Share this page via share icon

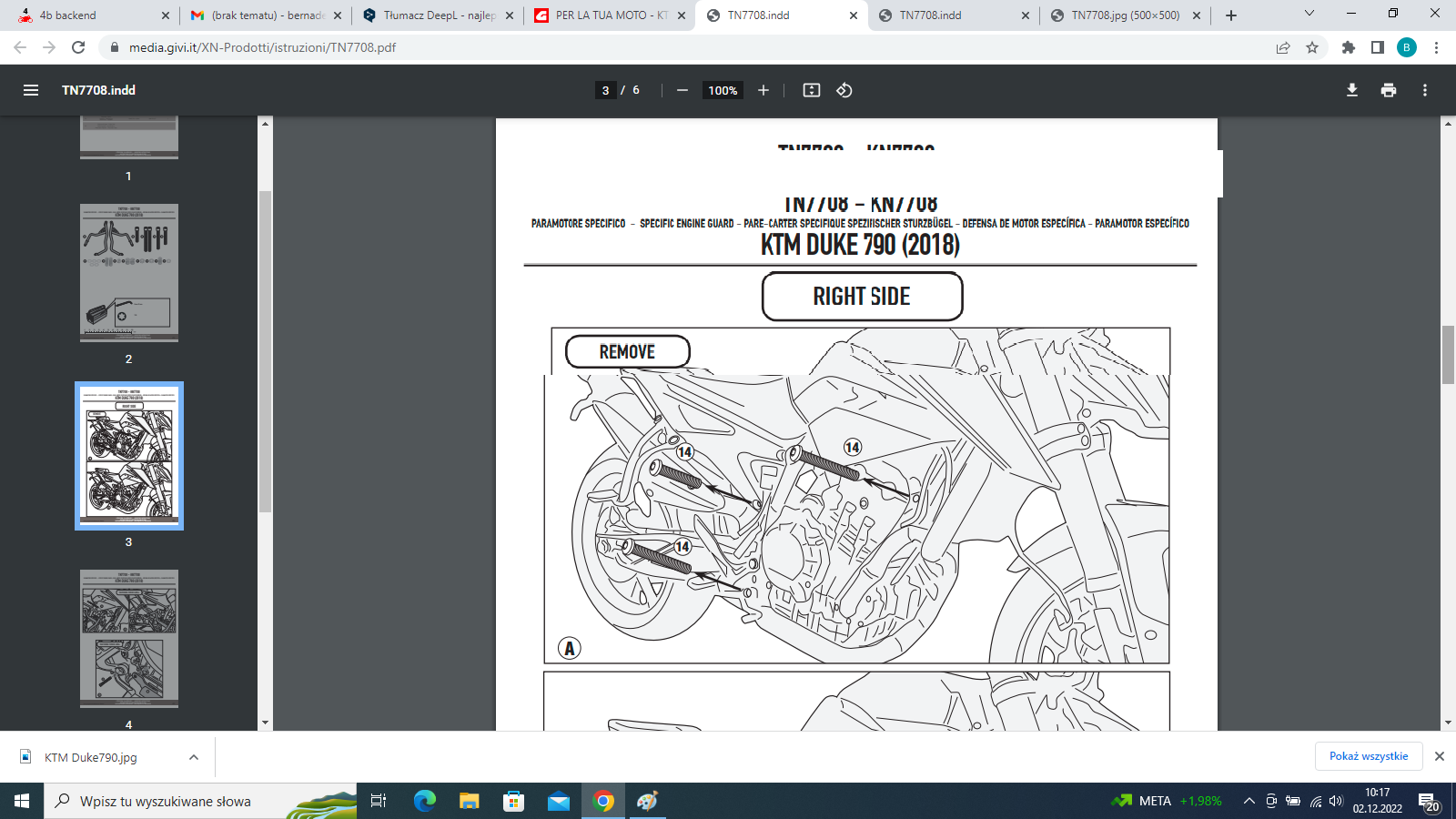[1283, 47]
